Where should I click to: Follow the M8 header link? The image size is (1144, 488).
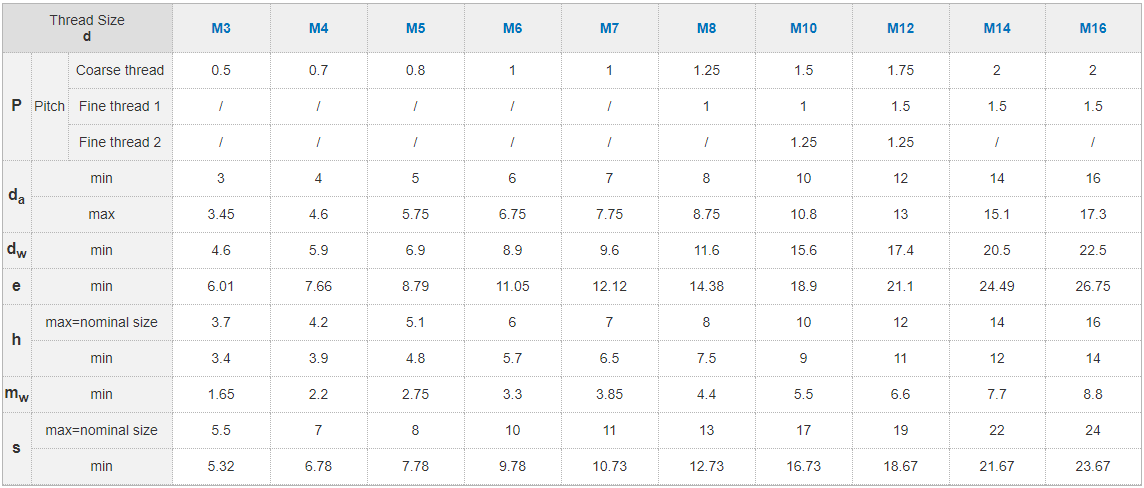[x=706, y=28]
